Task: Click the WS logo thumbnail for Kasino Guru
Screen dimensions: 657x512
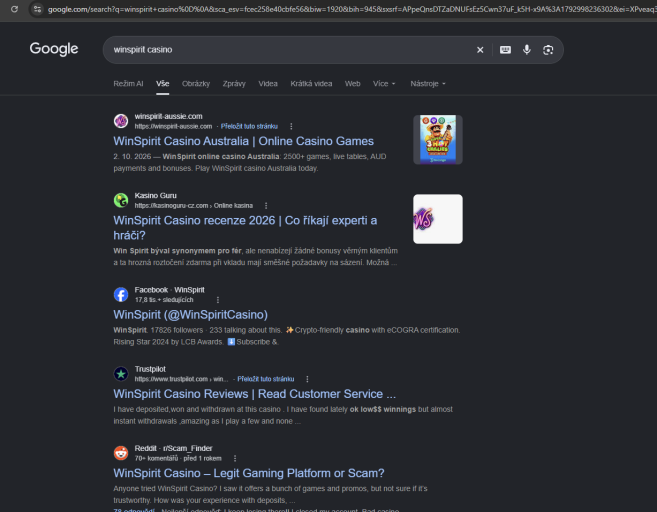Action: pyautogui.click(x=438, y=219)
